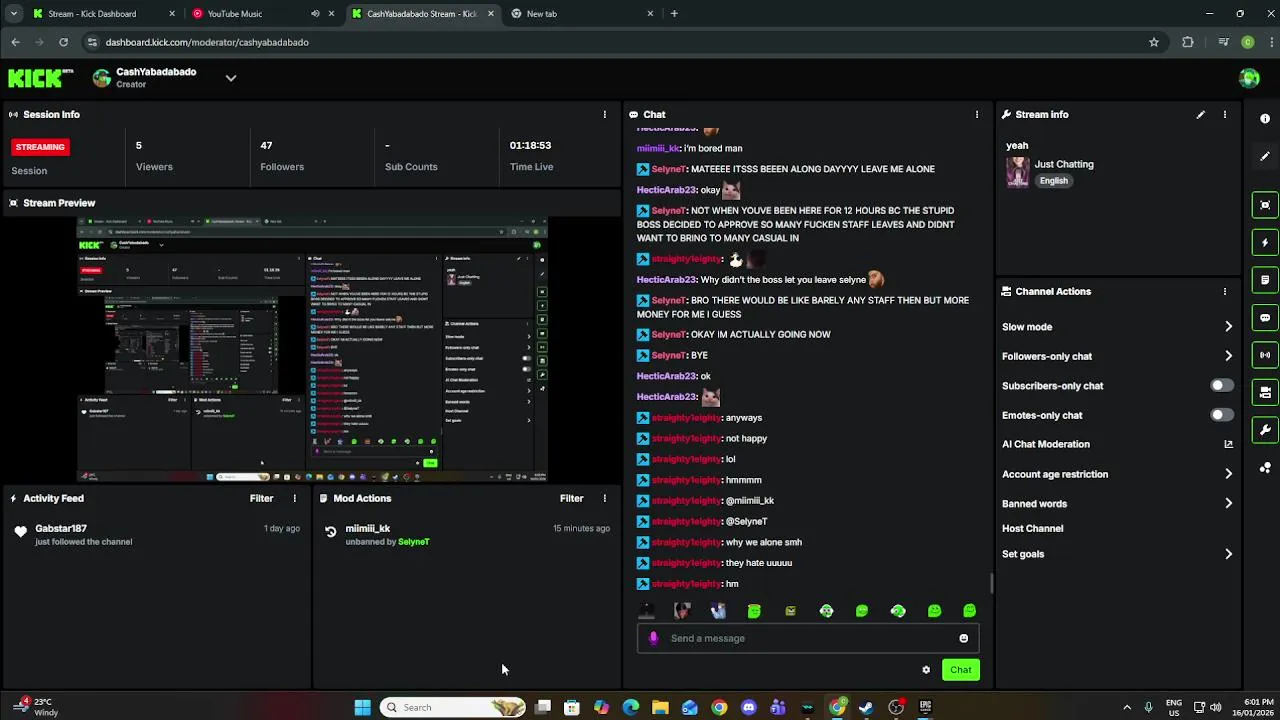
Task: Open a new Chrome tab
Action: pos(674,14)
